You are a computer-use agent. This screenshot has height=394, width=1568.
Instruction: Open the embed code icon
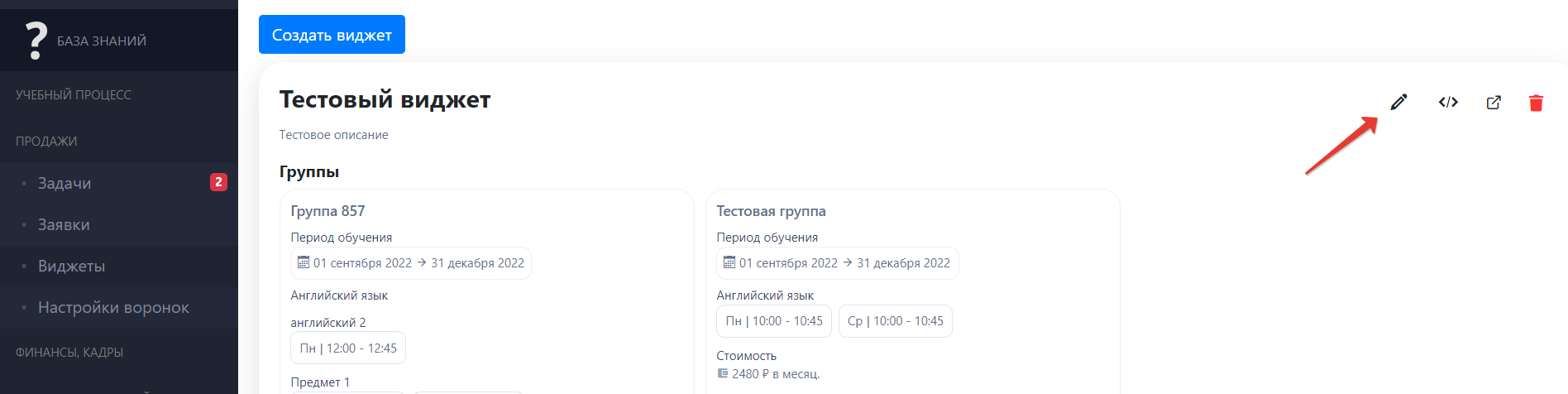(x=1448, y=102)
